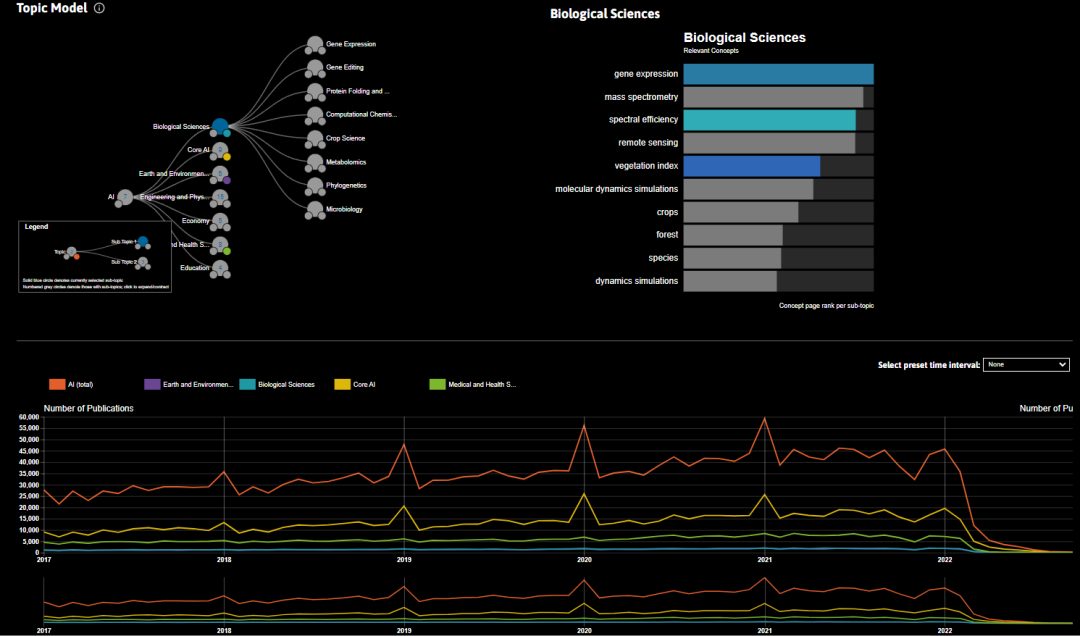The height and width of the screenshot is (636, 1080).
Task: Collapse the AI root node numbered 7
Action: point(125,197)
